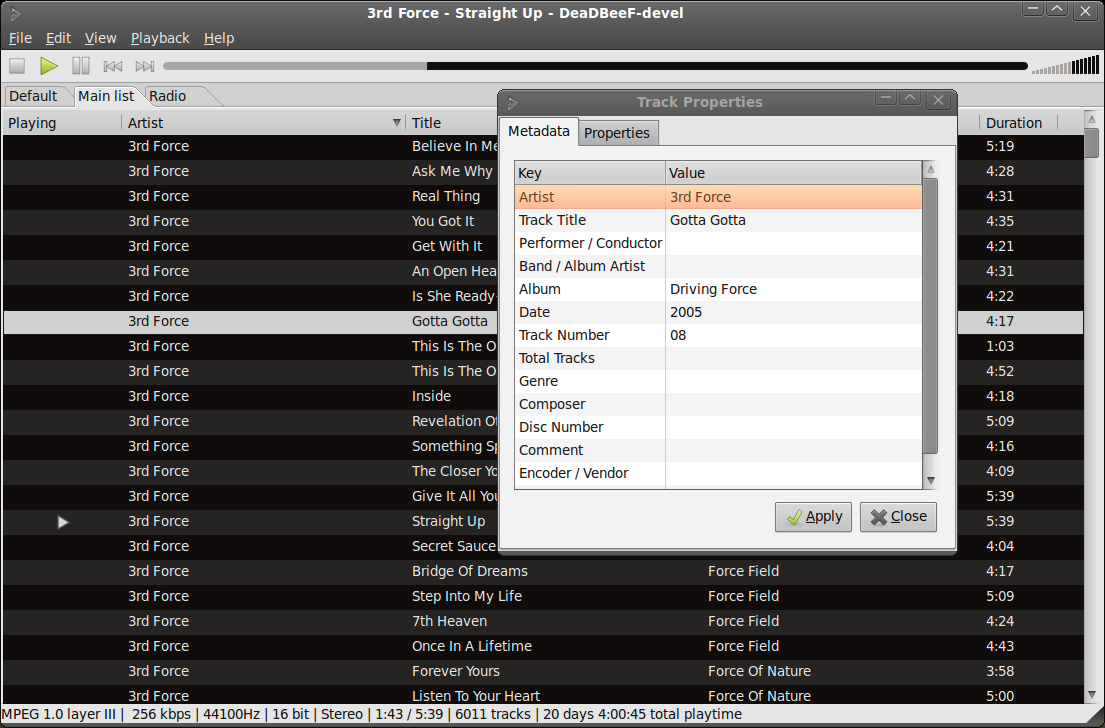Viewport: 1105px width, 728px height.
Task: Switch to the Default playlist tab
Action: (34, 96)
